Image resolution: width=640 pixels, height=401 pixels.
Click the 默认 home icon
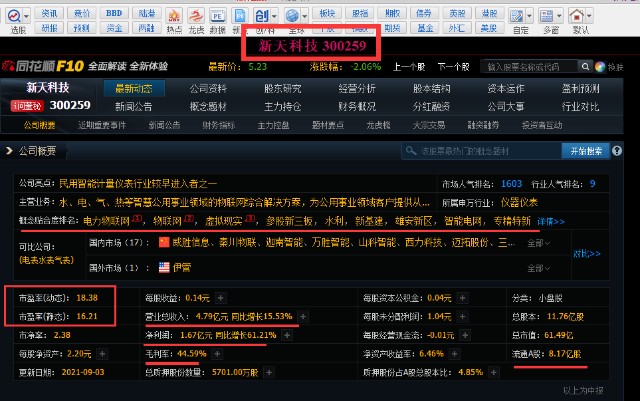(x=577, y=16)
